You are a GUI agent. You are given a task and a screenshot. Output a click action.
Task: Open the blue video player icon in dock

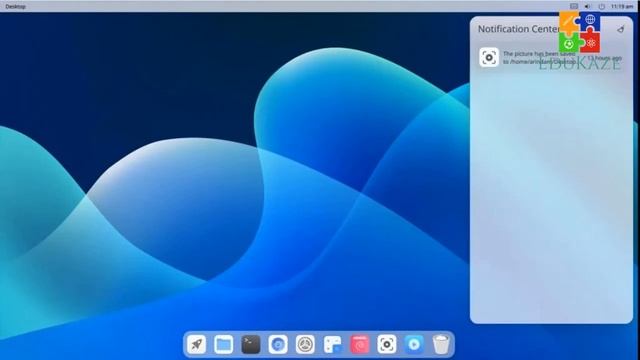point(414,344)
